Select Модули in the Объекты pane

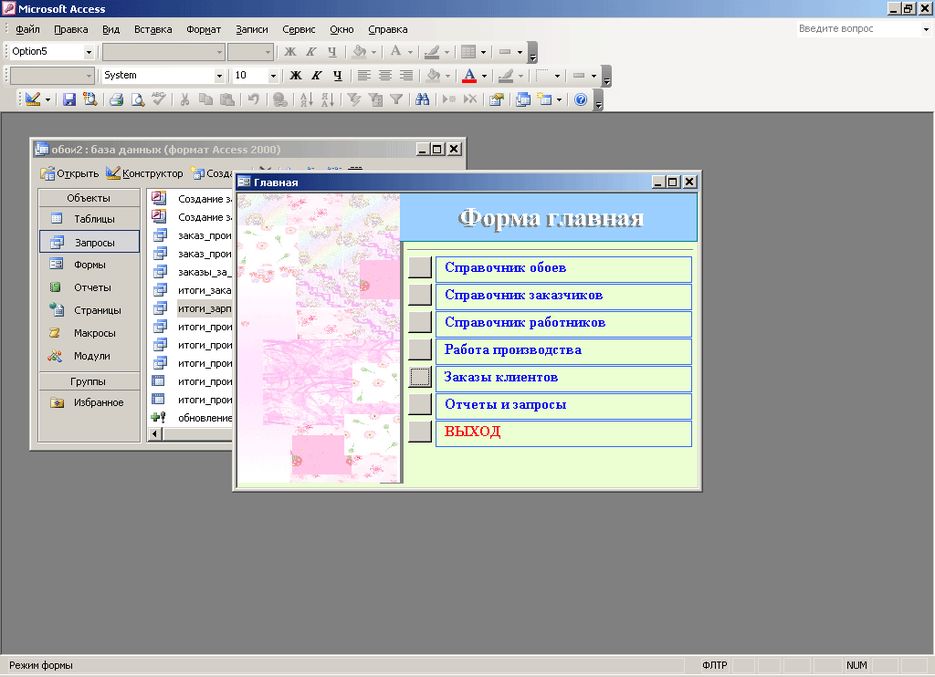point(89,355)
